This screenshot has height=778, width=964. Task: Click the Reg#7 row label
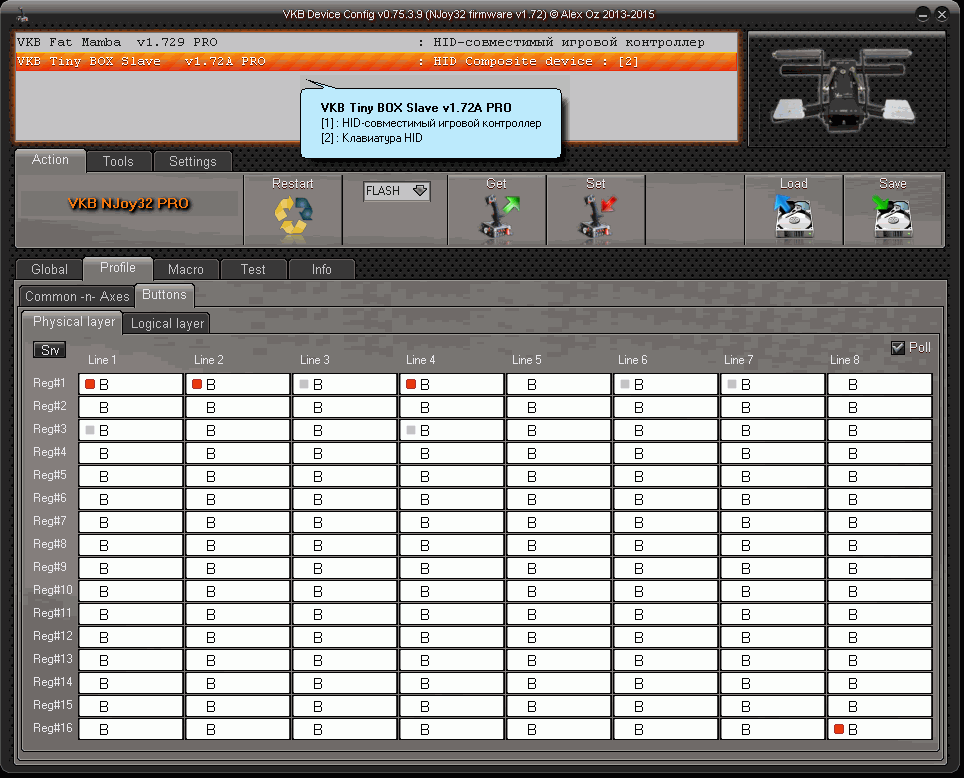click(x=50, y=521)
